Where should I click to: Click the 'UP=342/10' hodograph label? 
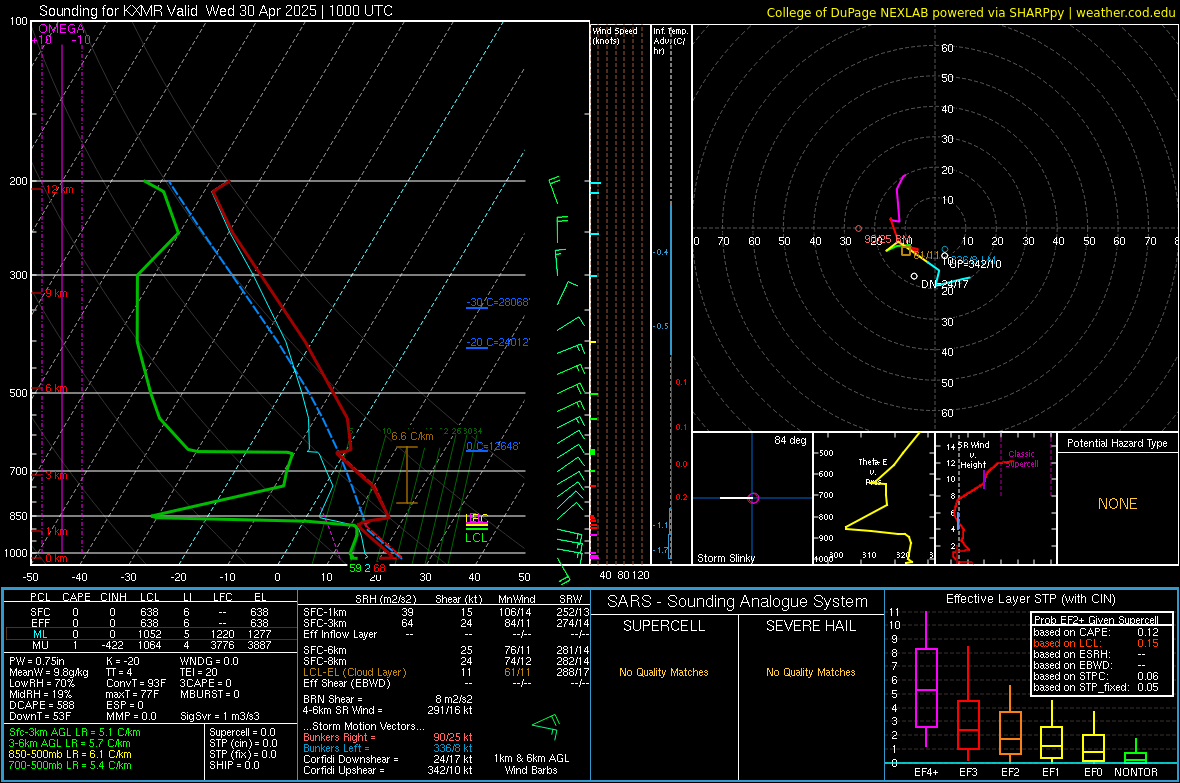click(x=975, y=264)
